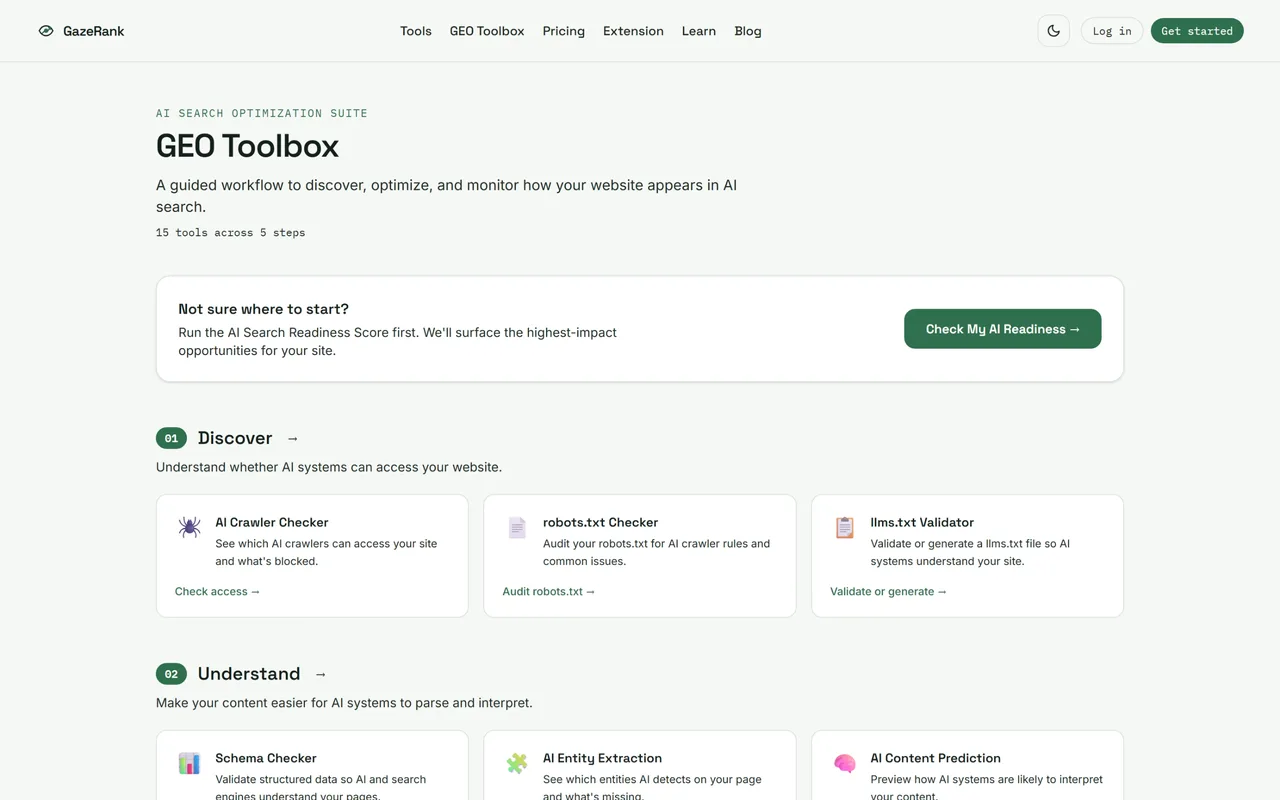This screenshot has width=1280, height=800.
Task: Open the Learn nav link
Action: 699,31
